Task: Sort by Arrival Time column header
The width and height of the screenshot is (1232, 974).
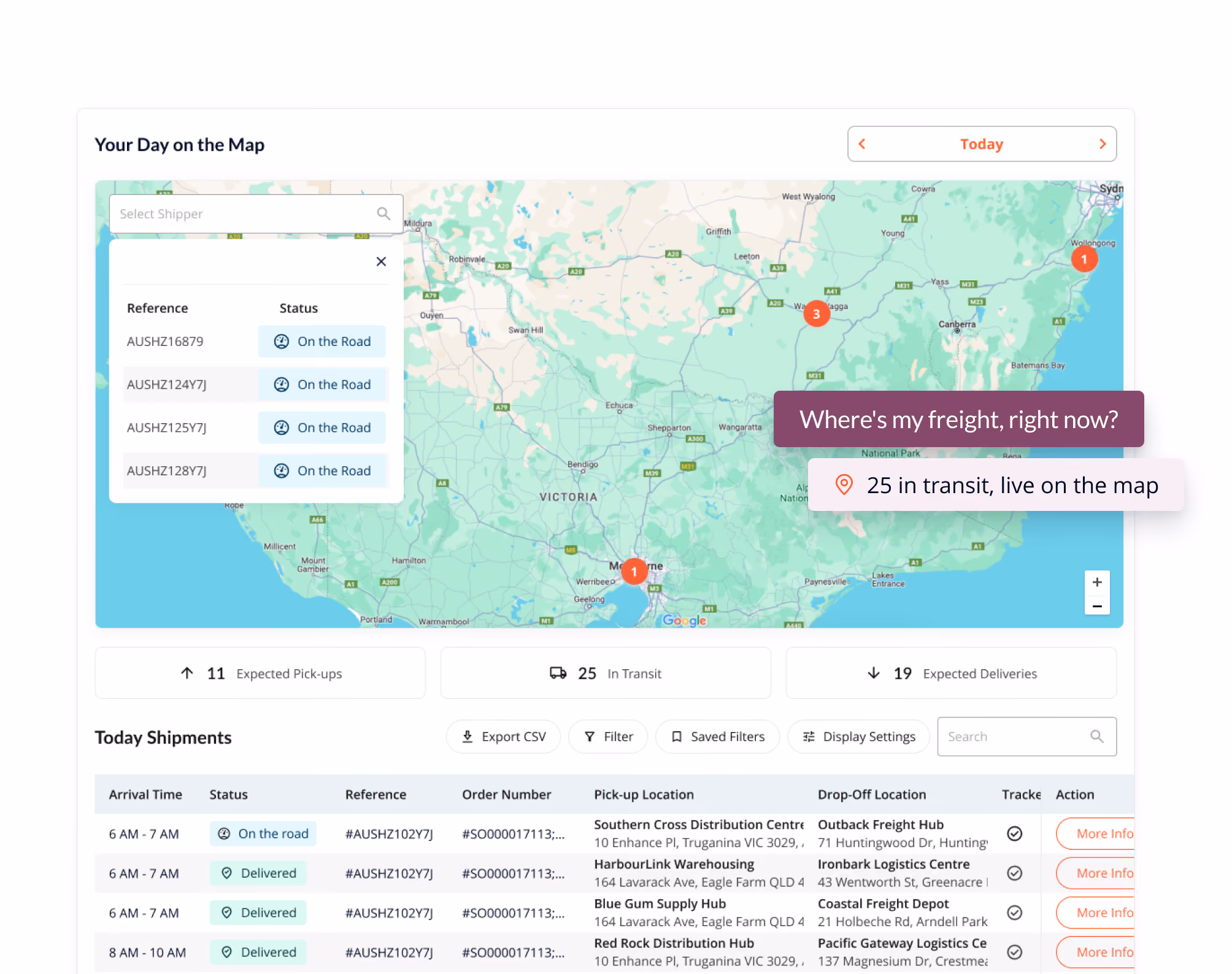Action: (145, 794)
